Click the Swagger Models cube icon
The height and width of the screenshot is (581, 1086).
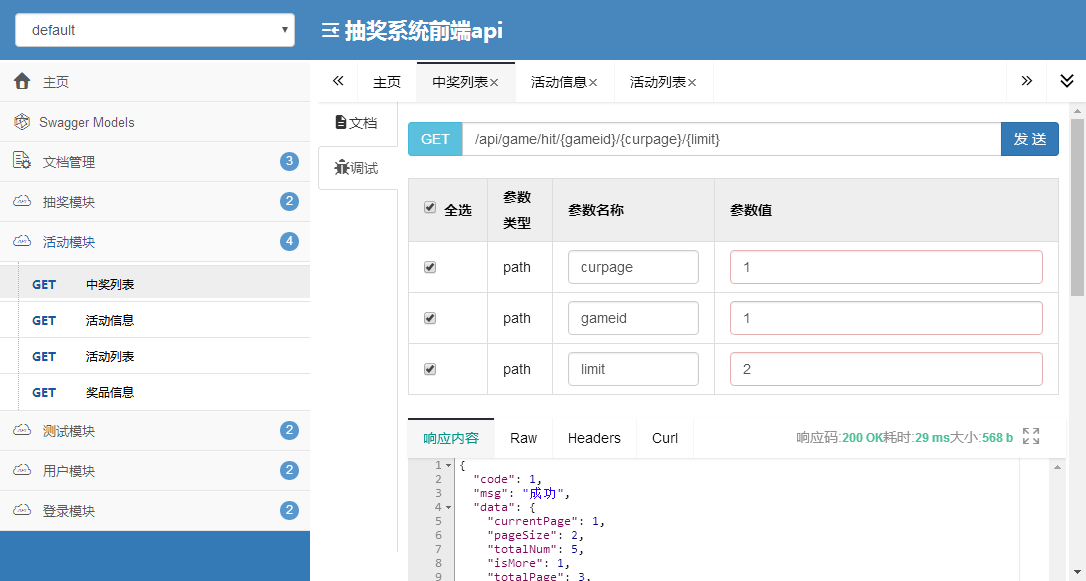[21, 122]
